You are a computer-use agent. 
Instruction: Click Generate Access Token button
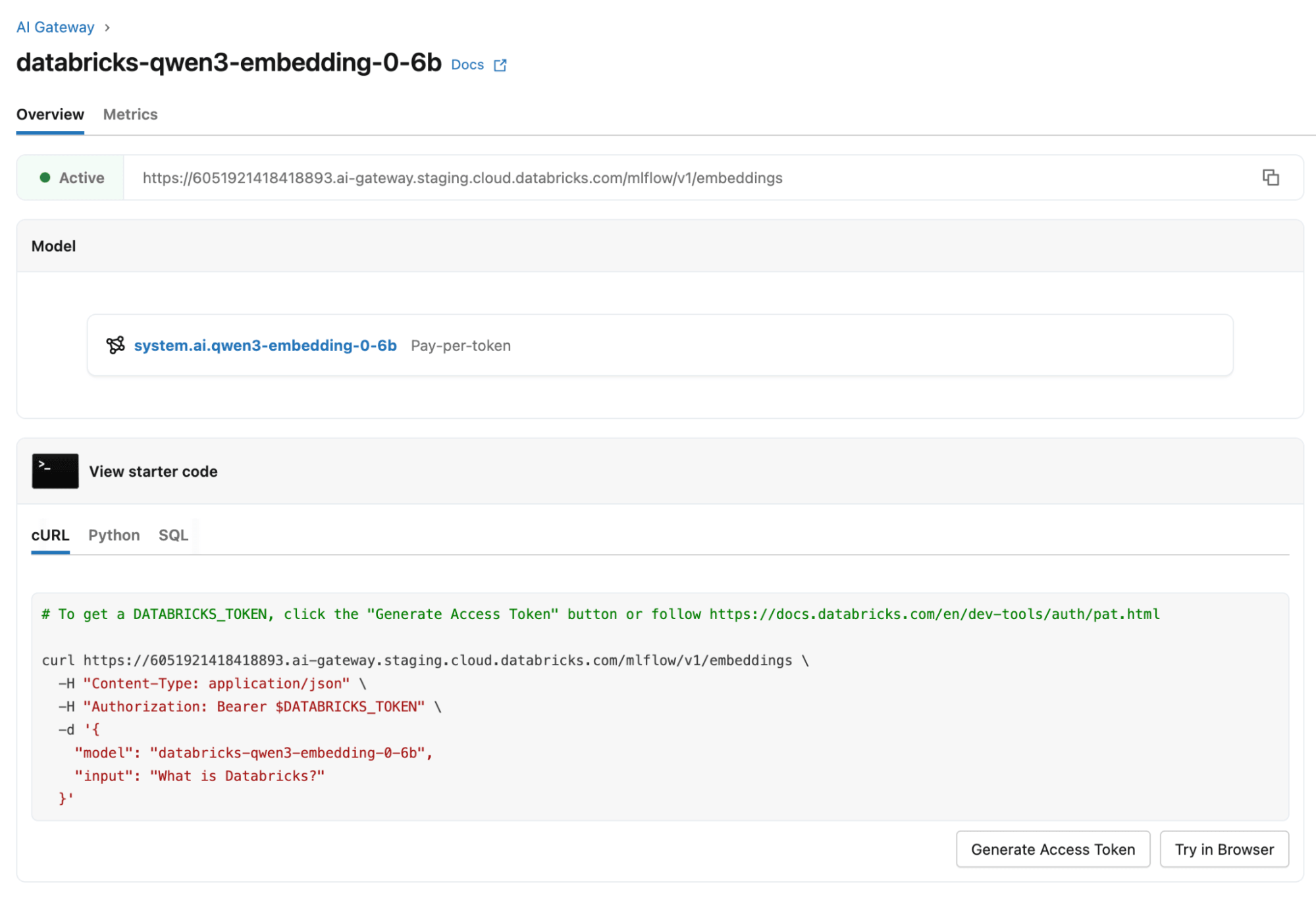(x=1052, y=850)
